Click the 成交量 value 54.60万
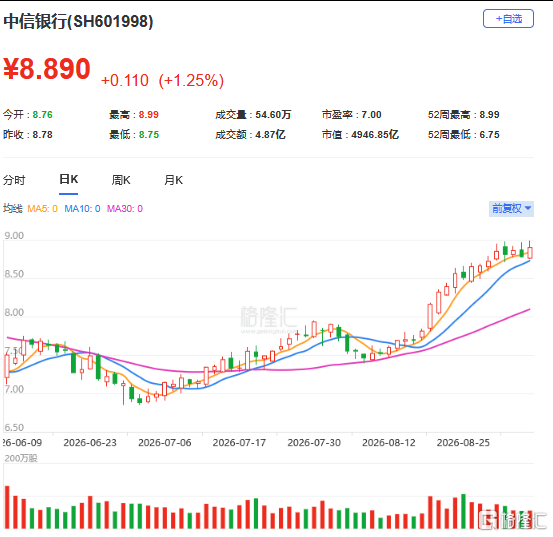Screen dimensions: 553x537 [x=273, y=115]
